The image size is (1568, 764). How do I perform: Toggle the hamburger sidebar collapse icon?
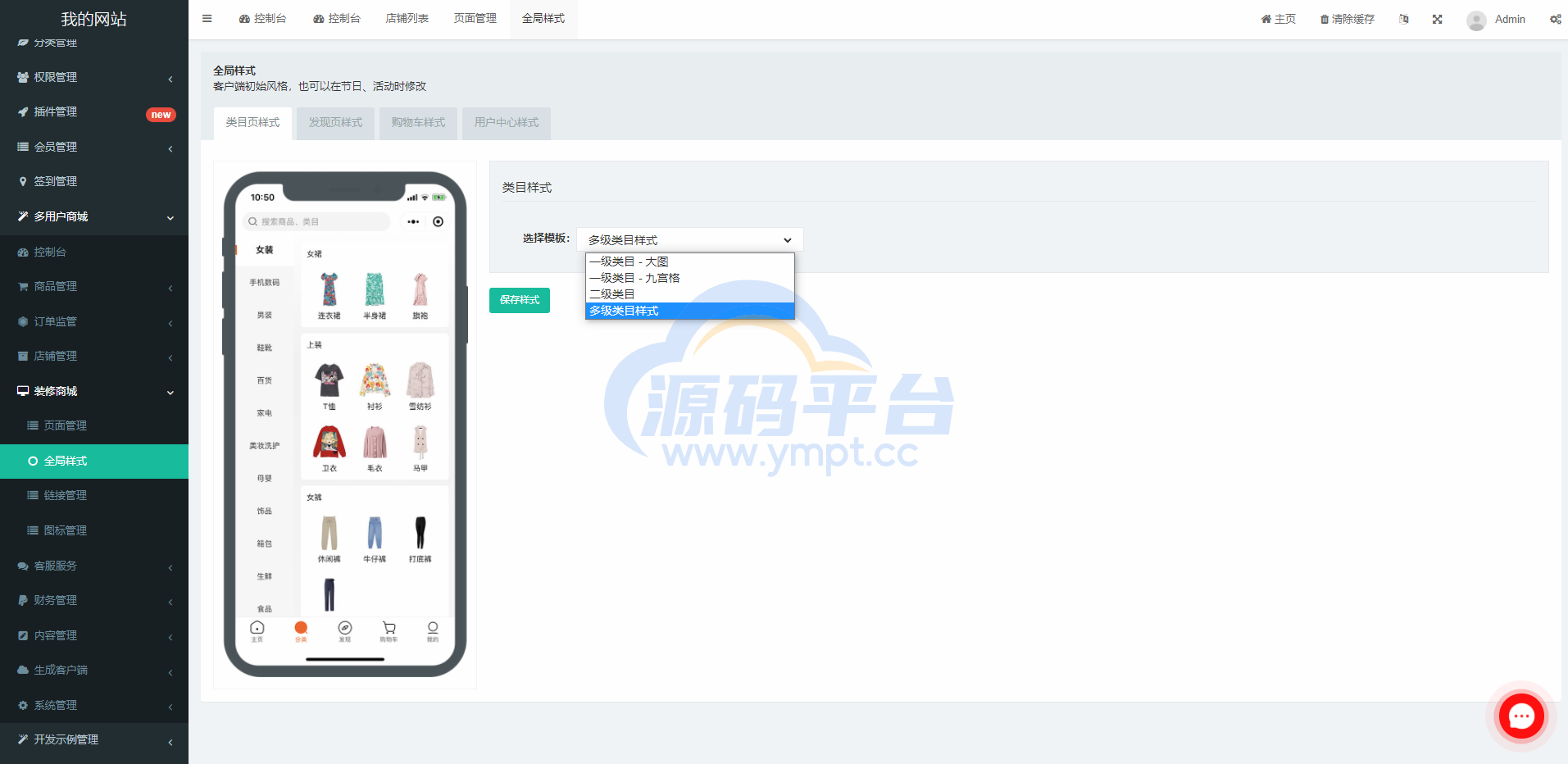pyautogui.click(x=207, y=19)
